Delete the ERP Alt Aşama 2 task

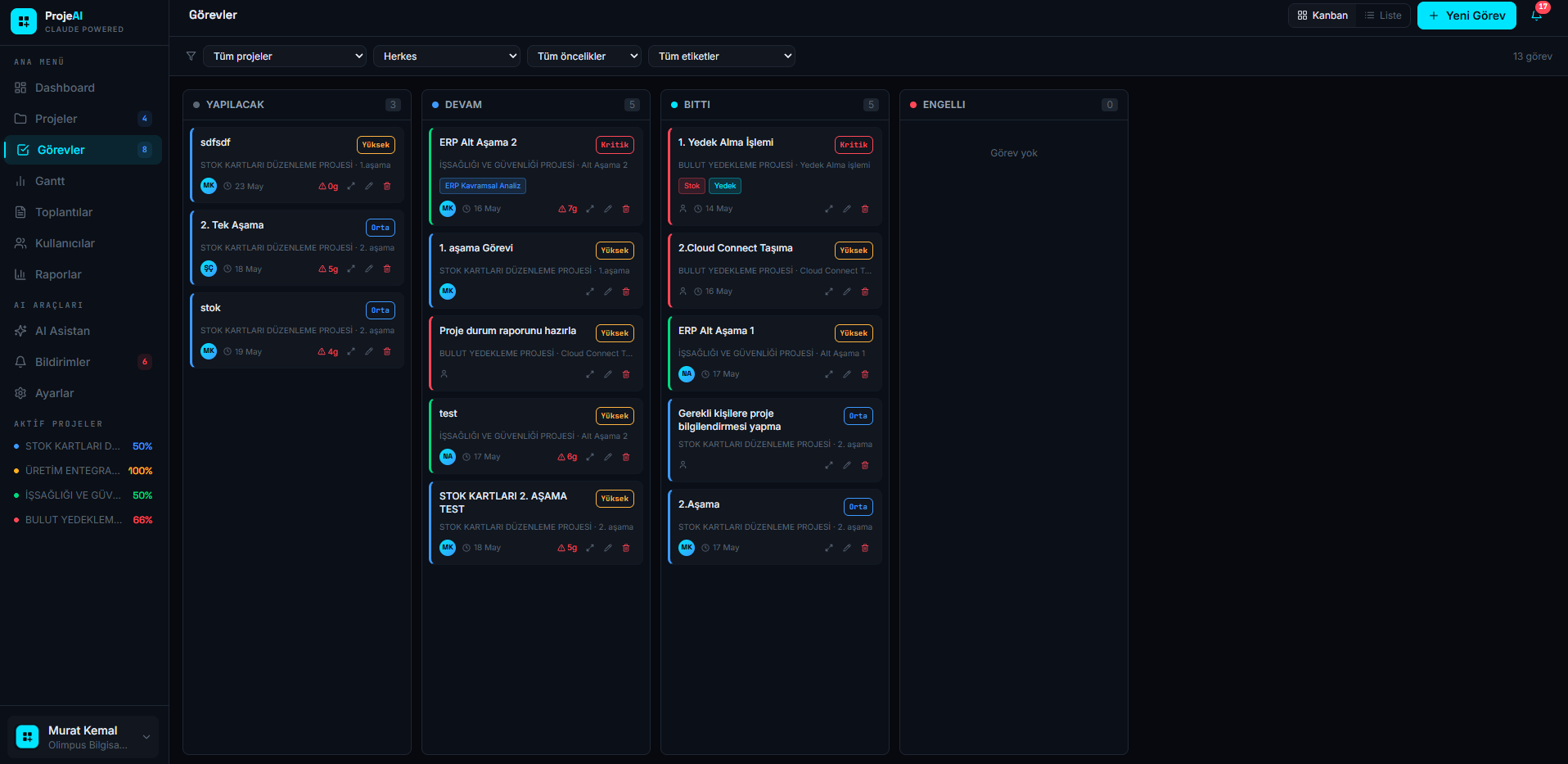click(x=626, y=209)
